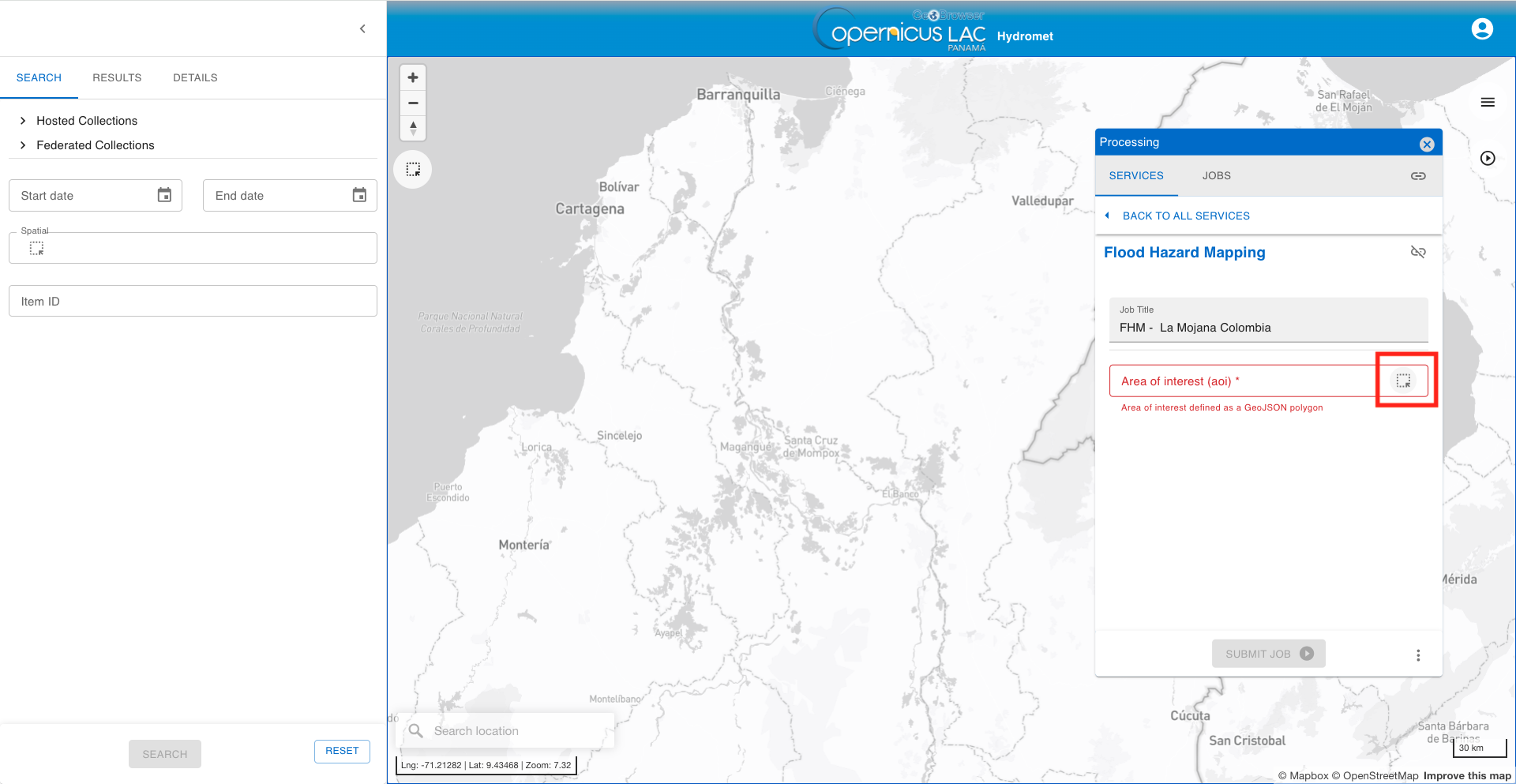Activate map area selection tool
Image resolution: width=1516 pixels, height=784 pixels.
coord(413,169)
